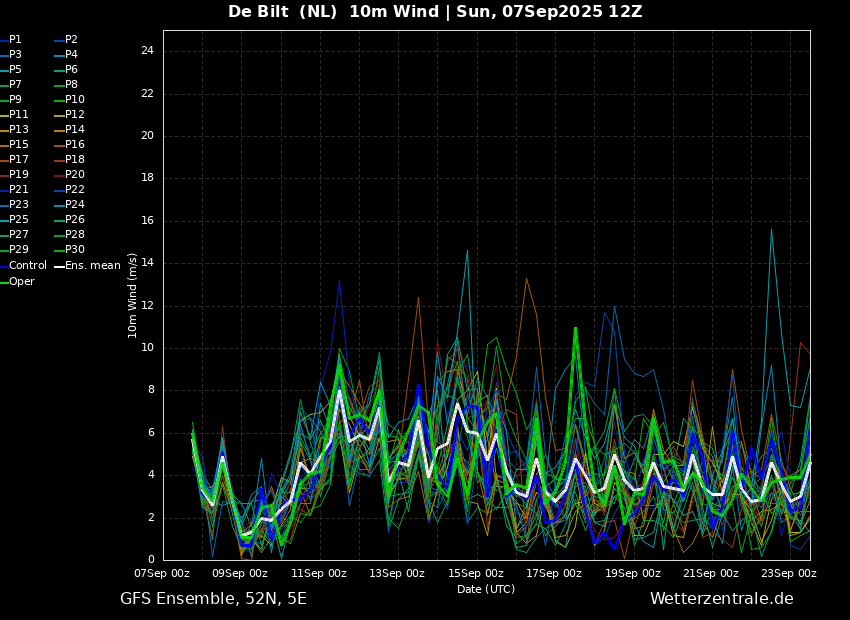Screen dimensions: 850x620
Task: Select the Control legend label
Action: 28,266
